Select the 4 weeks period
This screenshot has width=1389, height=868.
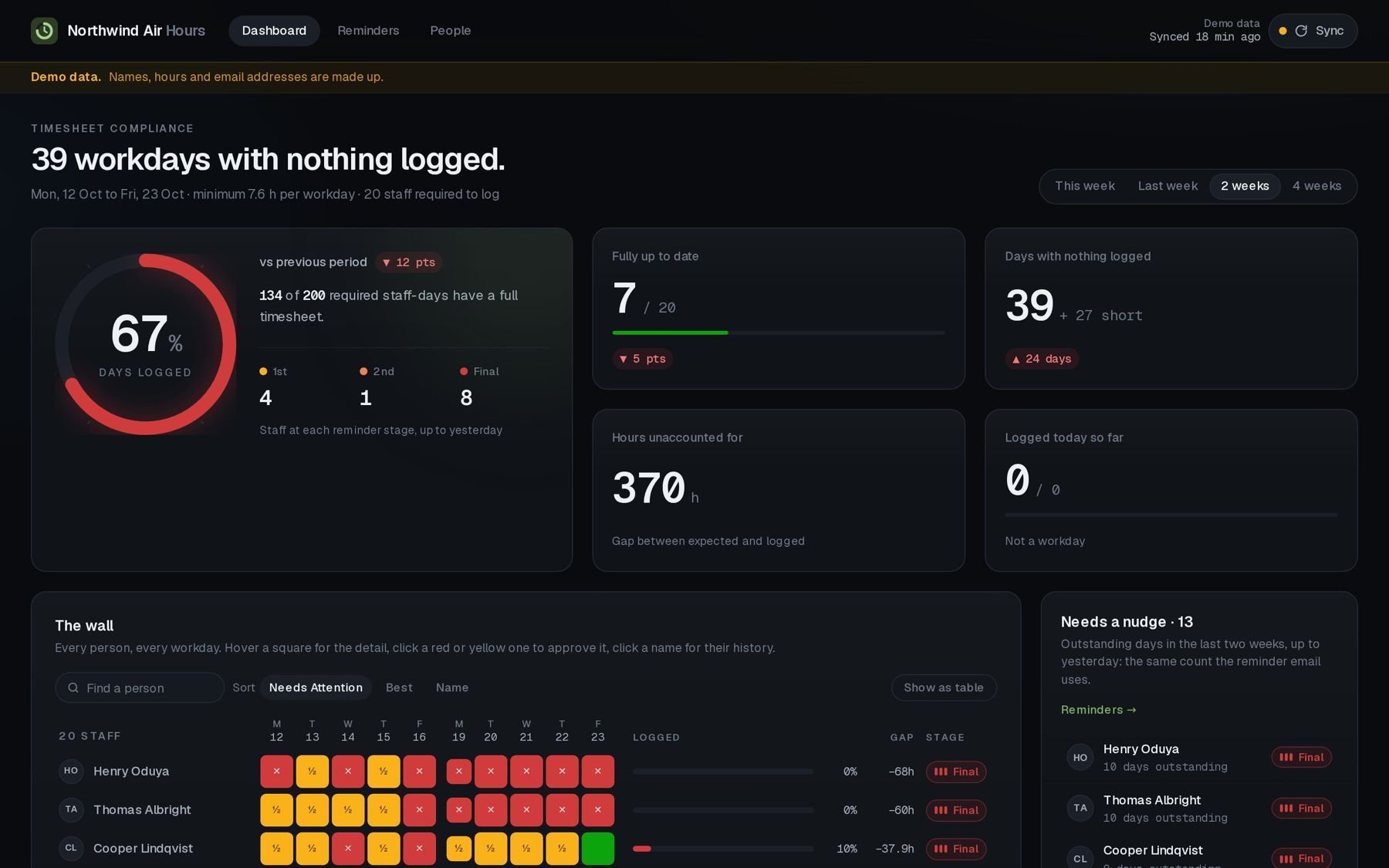coord(1316,186)
